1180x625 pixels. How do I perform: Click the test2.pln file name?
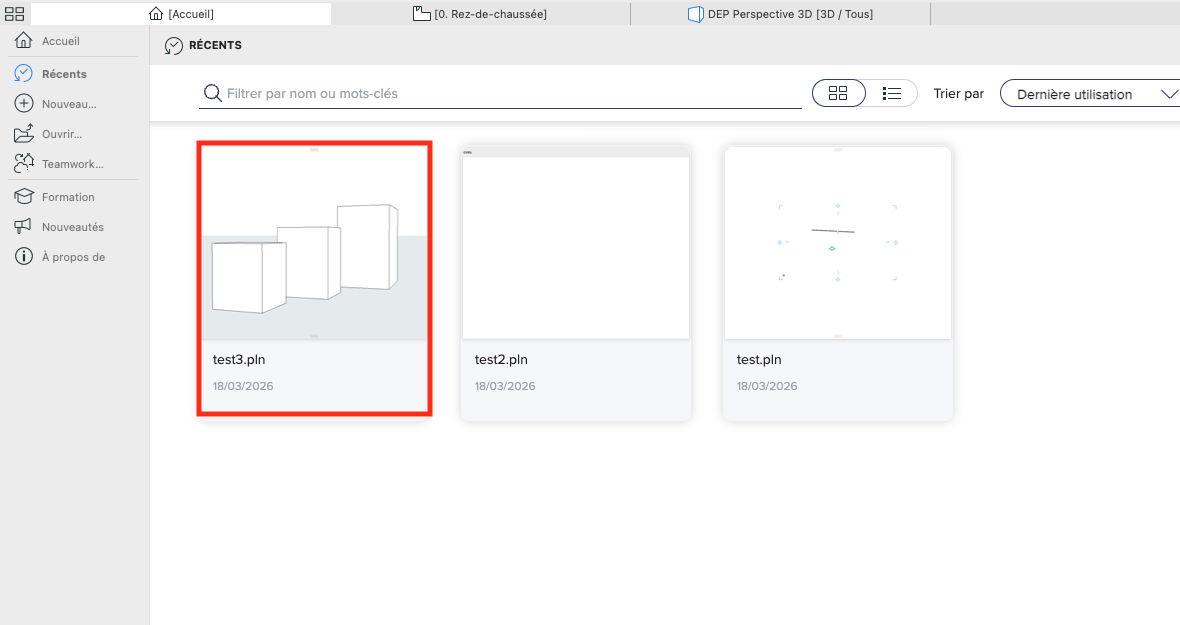pyautogui.click(x=500, y=360)
